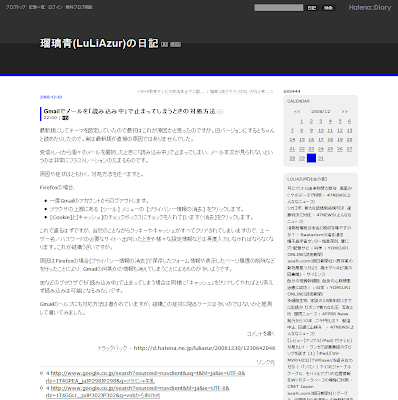Select day 27 in the calendar
Screen dimensions: 398x400
point(349,149)
